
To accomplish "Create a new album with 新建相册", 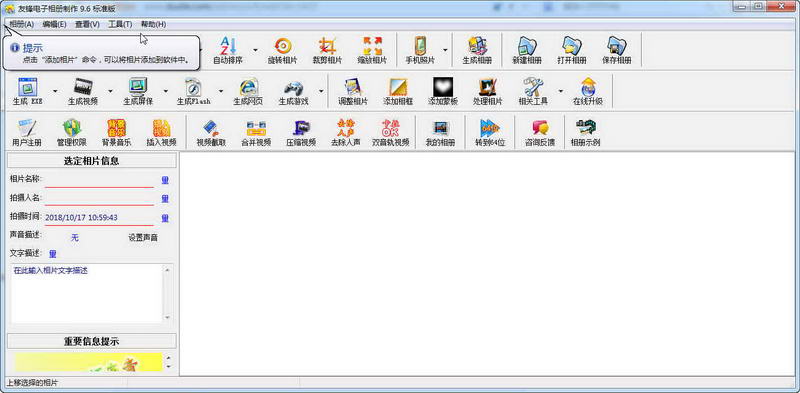I will [527, 51].
